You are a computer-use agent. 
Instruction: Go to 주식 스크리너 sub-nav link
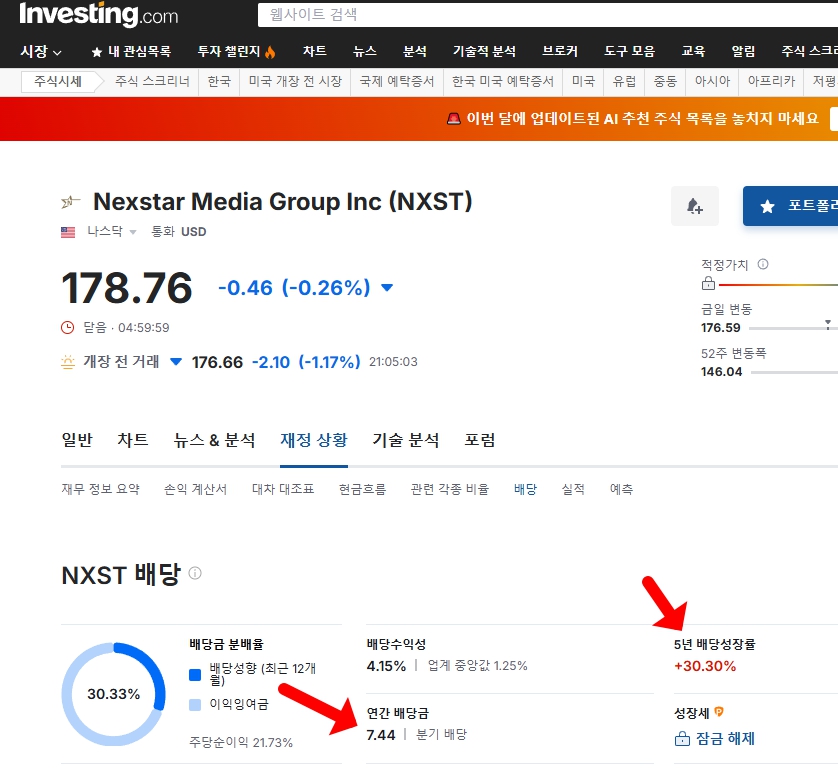click(x=152, y=81)
